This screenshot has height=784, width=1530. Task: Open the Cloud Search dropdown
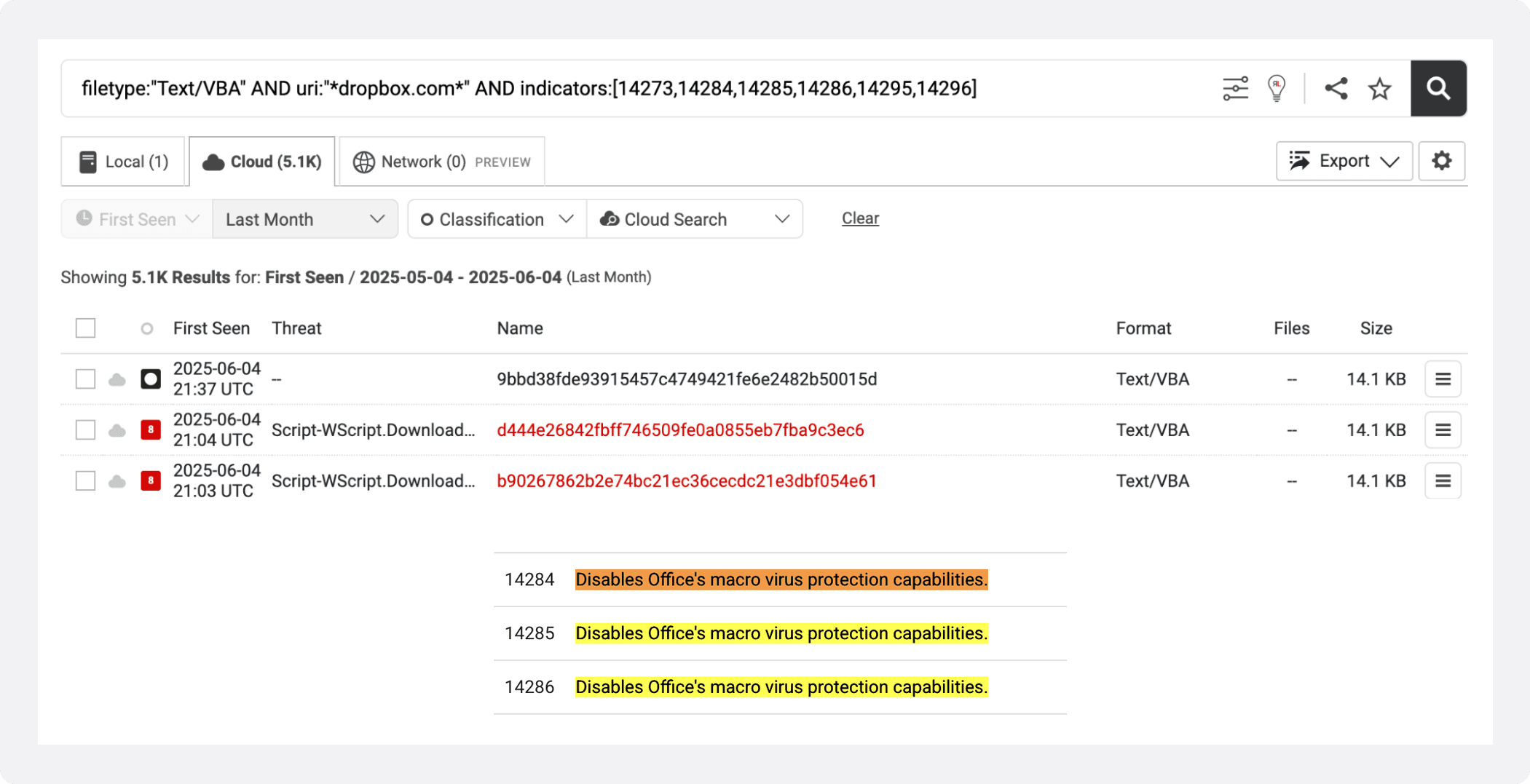pos(694,218)
